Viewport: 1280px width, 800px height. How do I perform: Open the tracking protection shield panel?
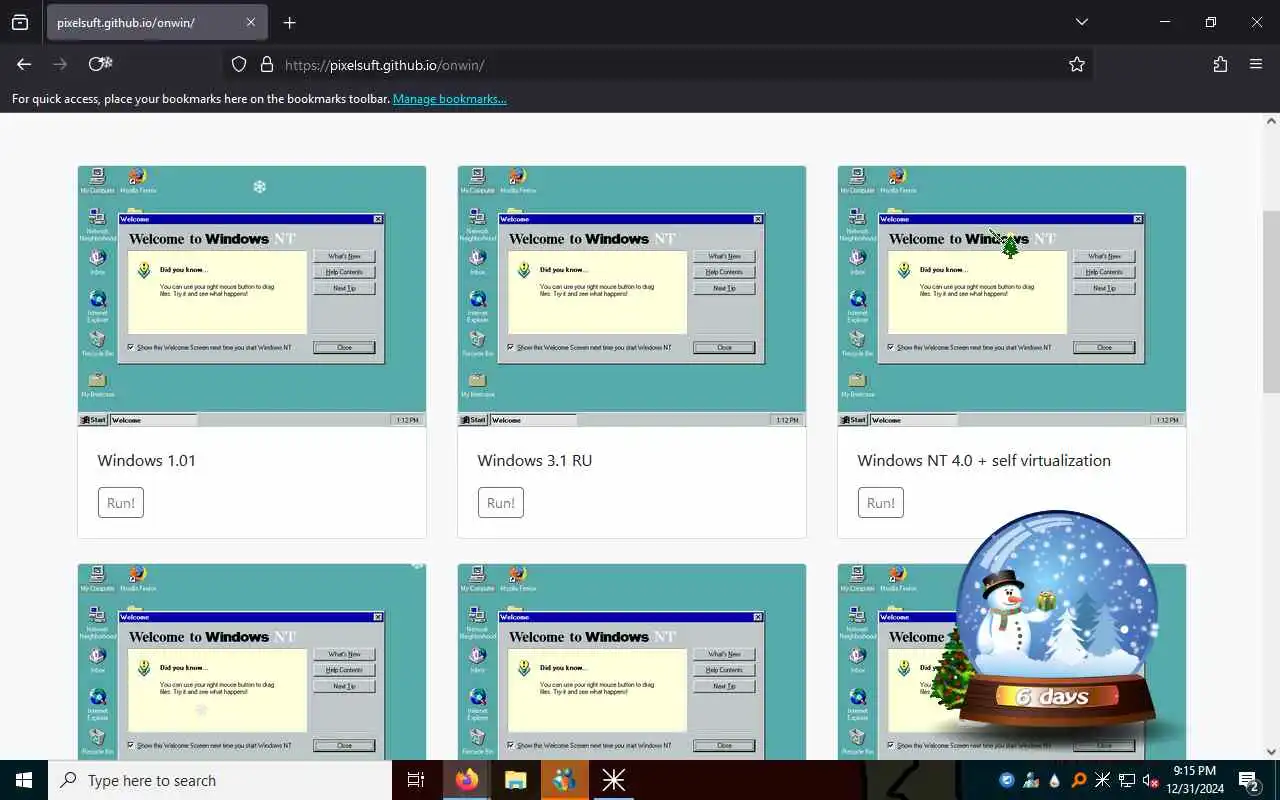(x=239, y=64)
